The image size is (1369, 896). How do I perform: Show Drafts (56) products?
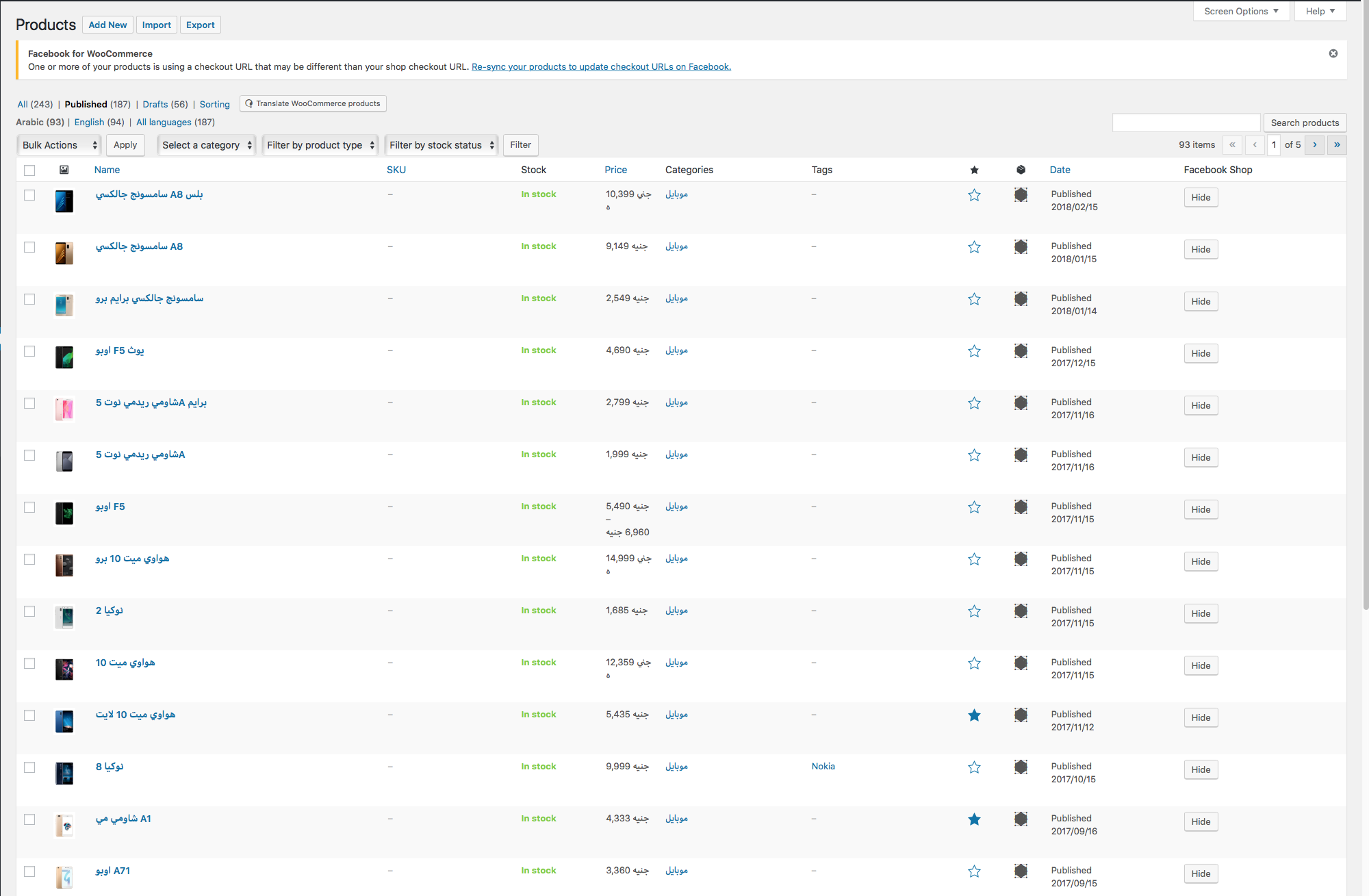tap(165, 104)
